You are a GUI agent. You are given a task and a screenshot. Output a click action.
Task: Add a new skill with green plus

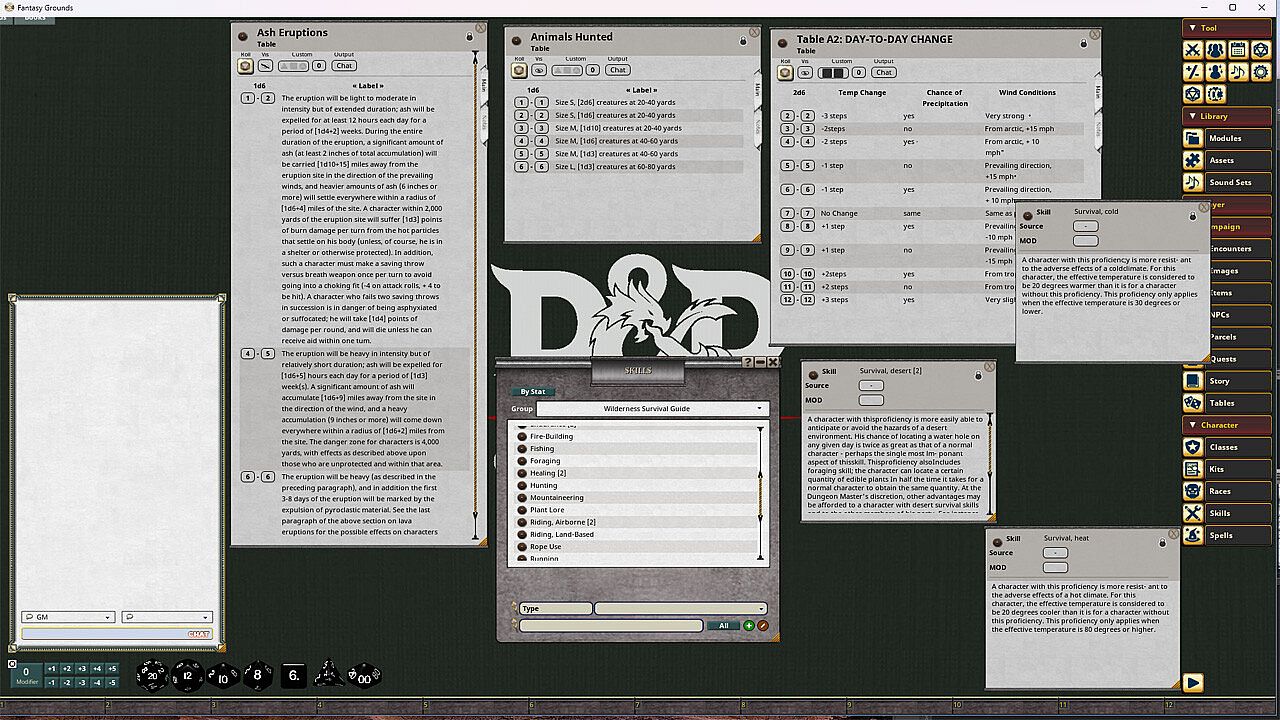click(749, 626)
